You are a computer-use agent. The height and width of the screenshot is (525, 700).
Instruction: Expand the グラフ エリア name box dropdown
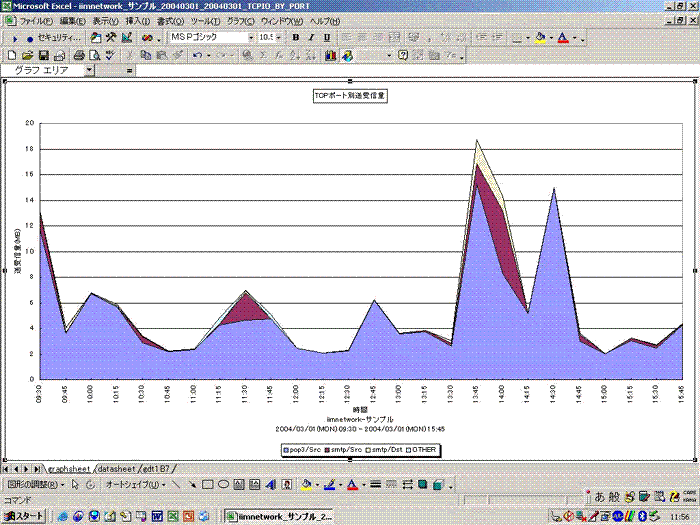[x=89, y=71]
